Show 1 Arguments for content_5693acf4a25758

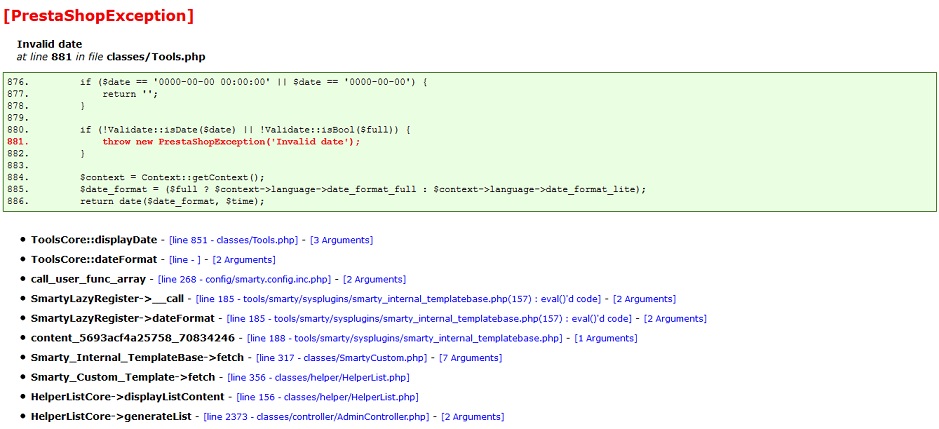click(x=606, y=339)
